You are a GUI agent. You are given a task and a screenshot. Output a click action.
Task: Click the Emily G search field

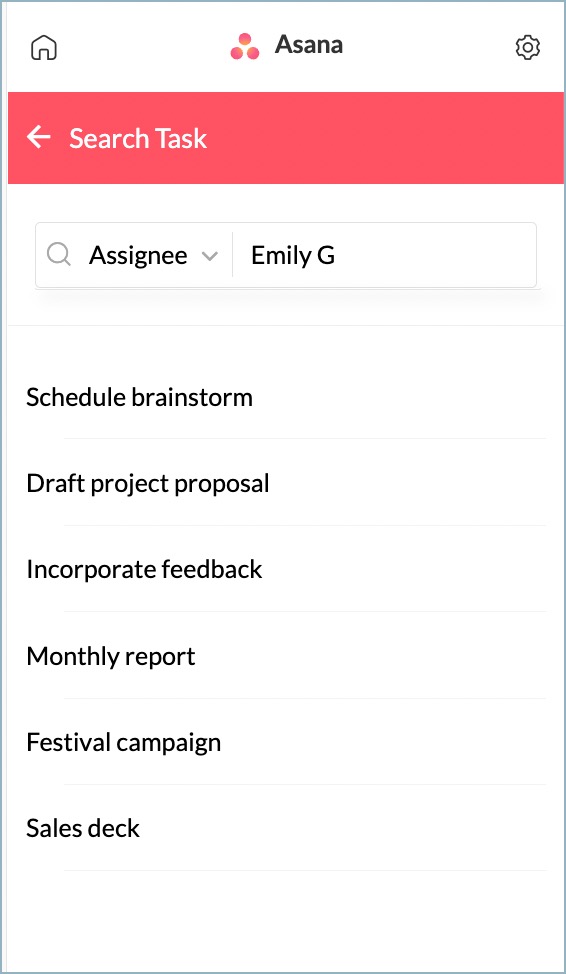tap(384, 255)
